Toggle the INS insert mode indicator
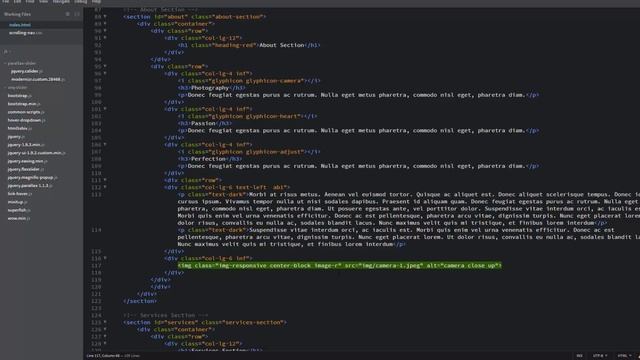640x360 pixels. (x=580, y=356)
